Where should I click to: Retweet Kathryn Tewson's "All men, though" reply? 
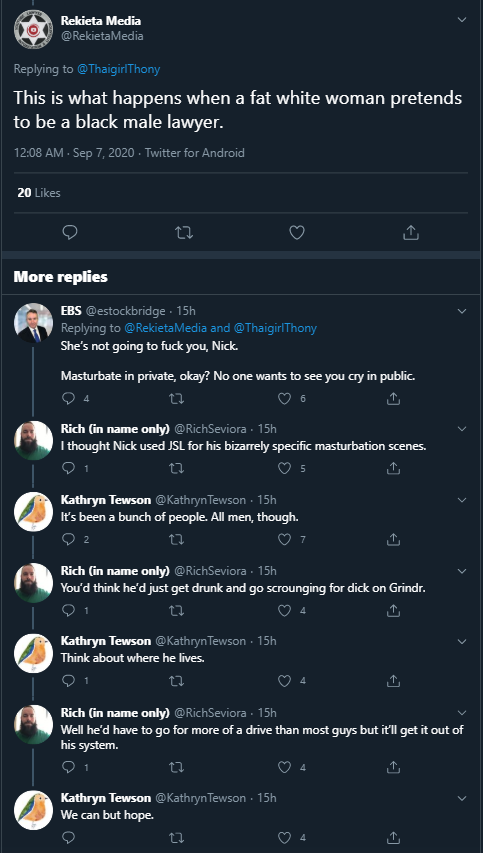[177, 539]
